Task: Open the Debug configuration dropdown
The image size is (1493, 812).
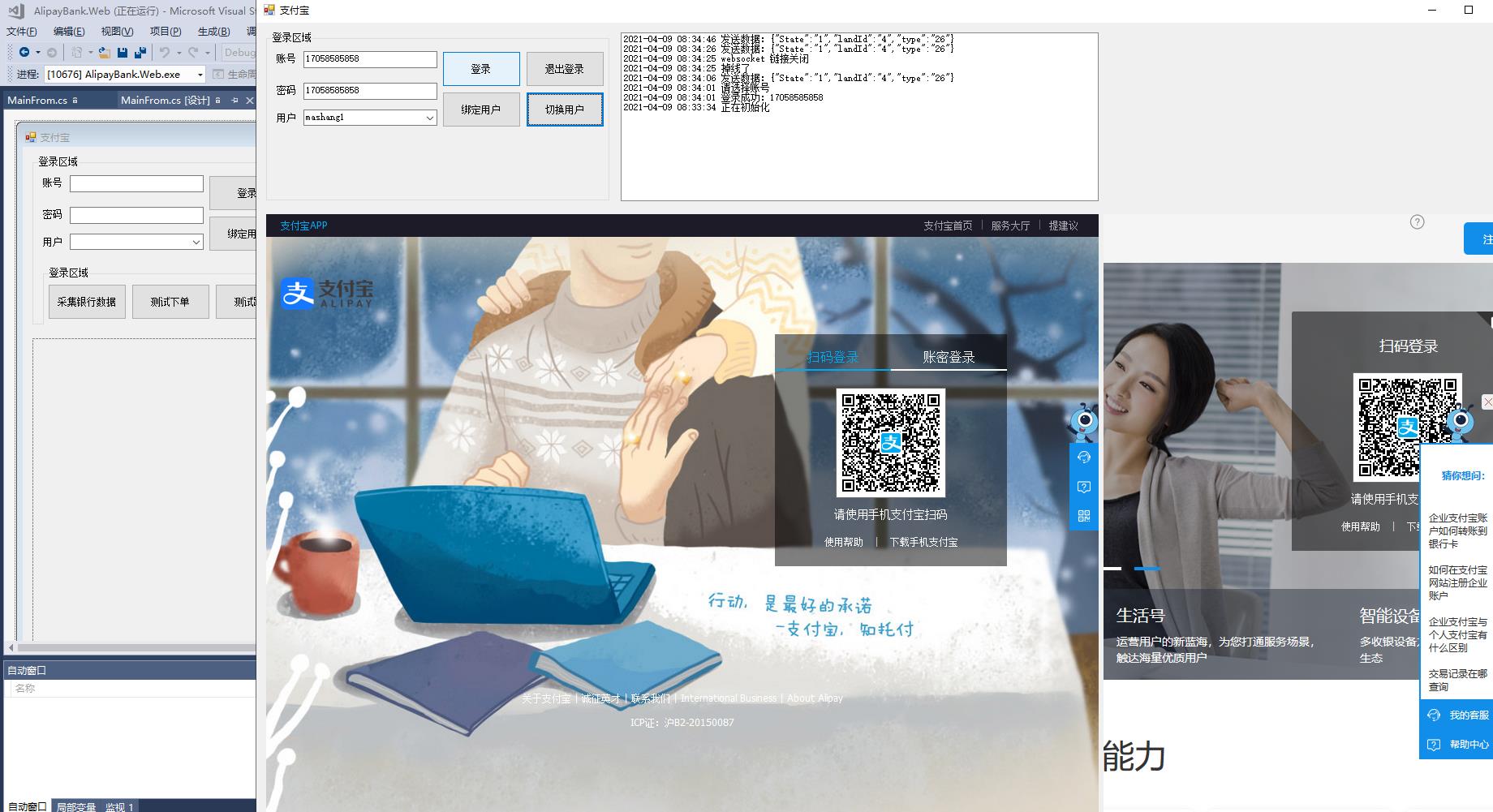Action: click(x=240, y=52)
